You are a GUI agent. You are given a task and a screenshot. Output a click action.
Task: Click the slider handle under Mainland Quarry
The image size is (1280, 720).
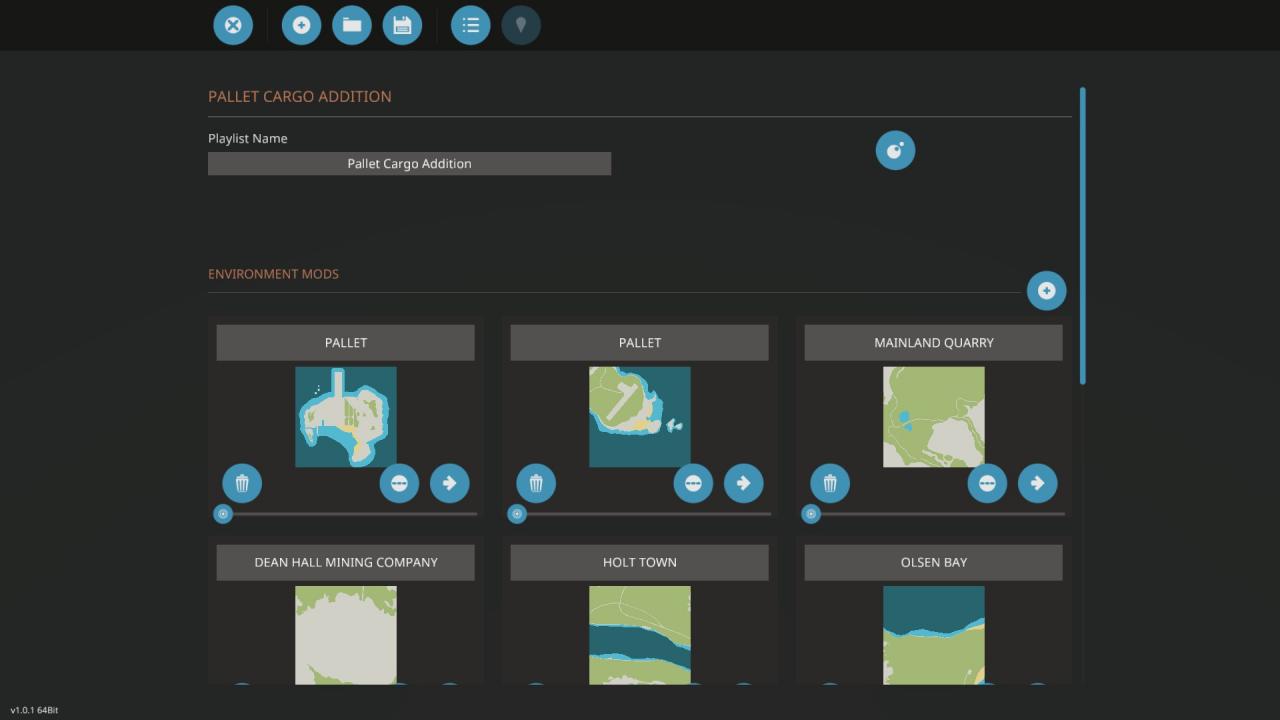(811, 514)
